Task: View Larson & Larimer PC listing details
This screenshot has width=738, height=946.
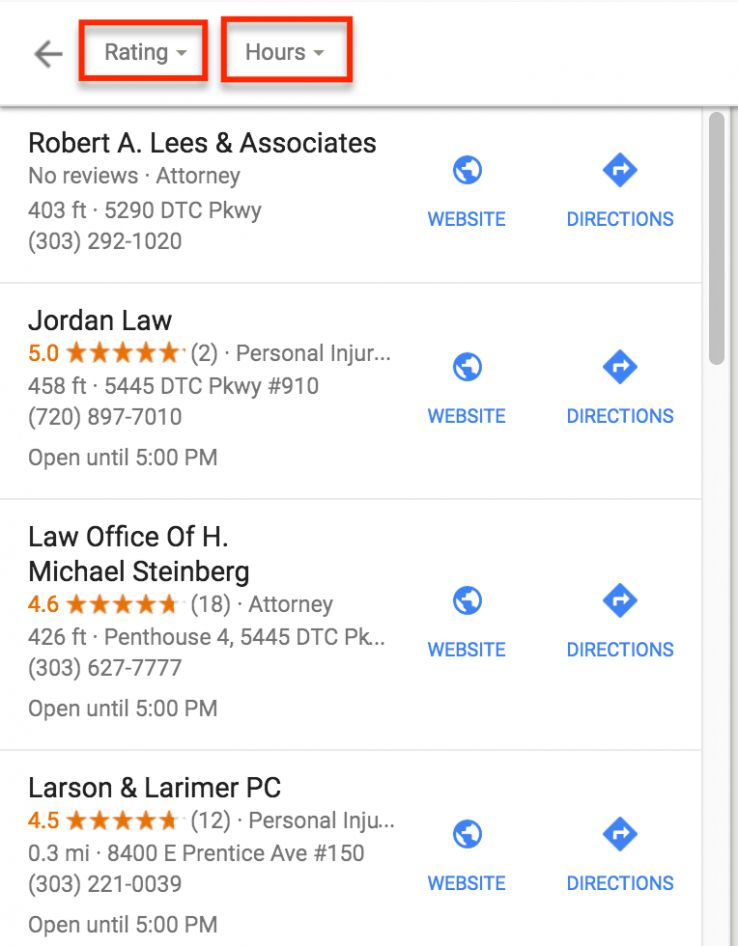Action: [155, 787]
